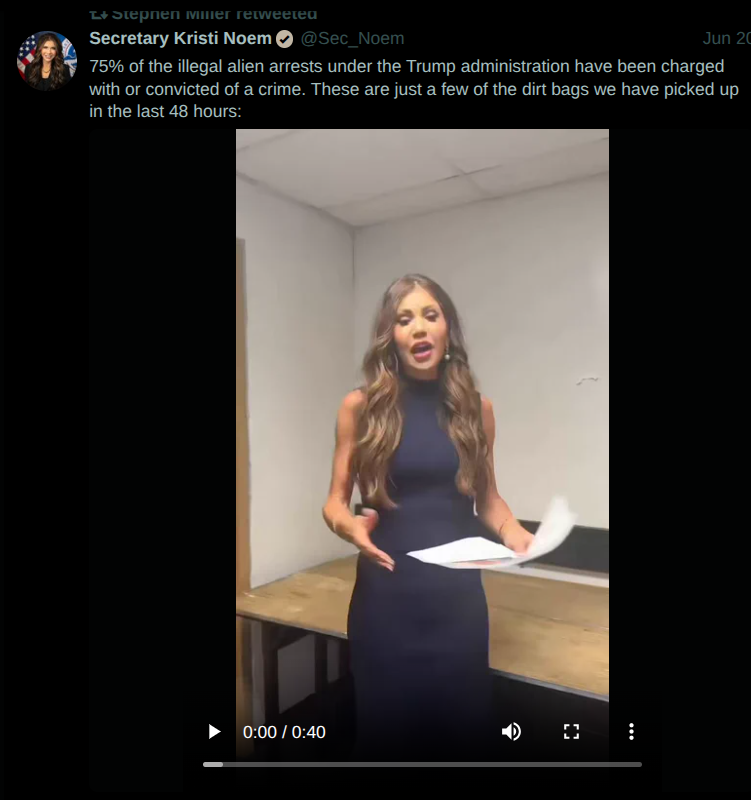
Task: Play the video with the play button
Action: pos(214,732)
